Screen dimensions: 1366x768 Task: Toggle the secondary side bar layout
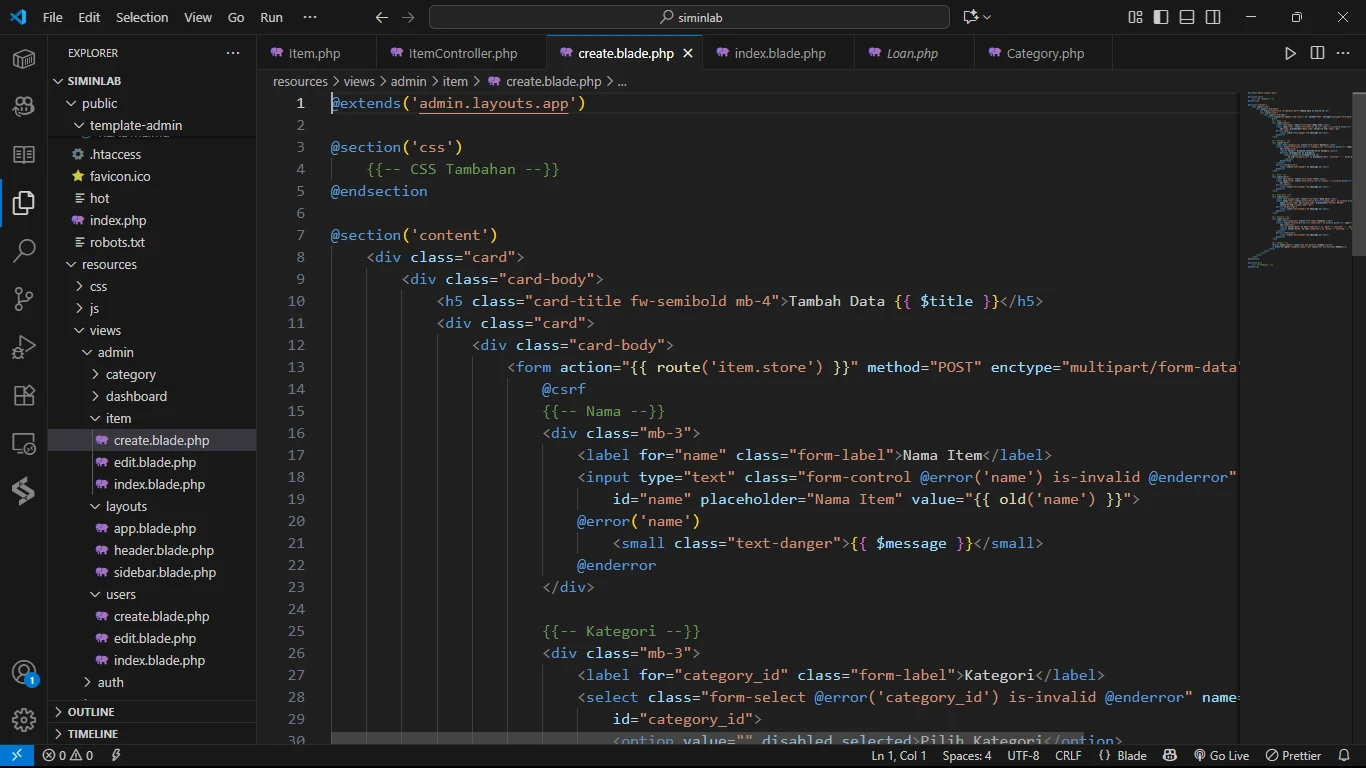click(1213, 17)
